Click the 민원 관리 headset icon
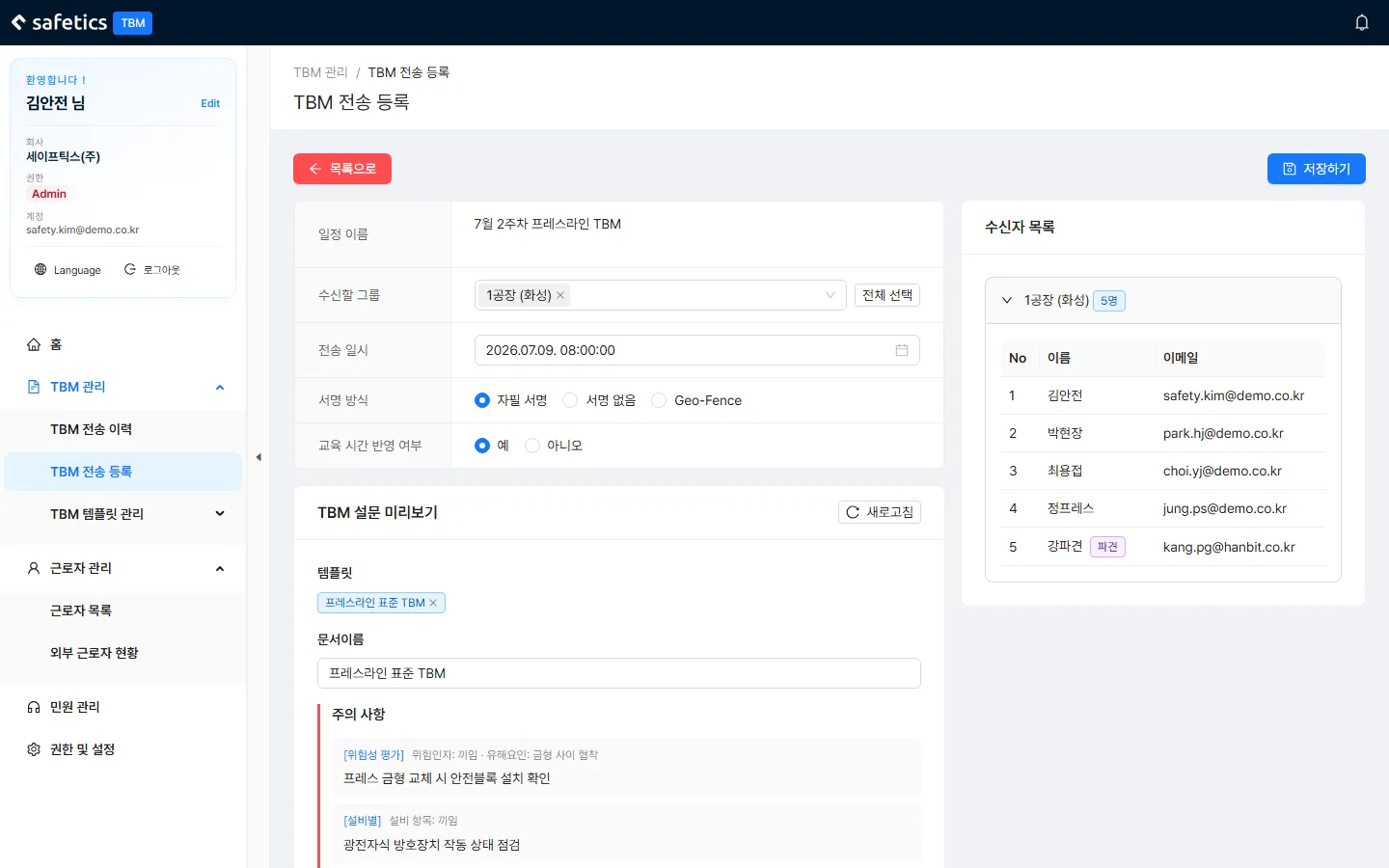Screen dimensions: 1389x868 point(34,707)
